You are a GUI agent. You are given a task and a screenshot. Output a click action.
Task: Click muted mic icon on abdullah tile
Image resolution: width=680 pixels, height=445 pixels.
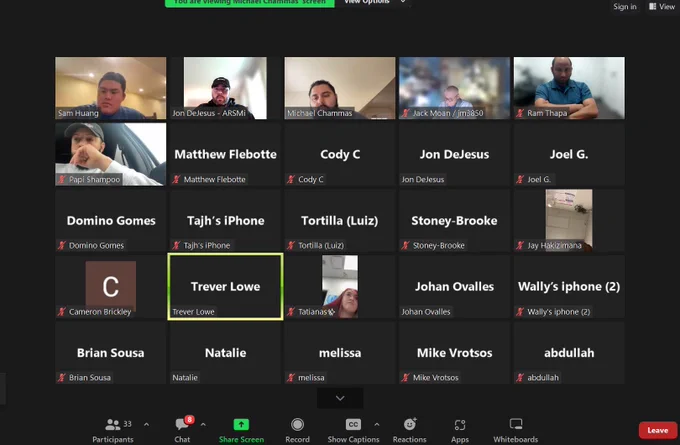(x=520, y=377)
